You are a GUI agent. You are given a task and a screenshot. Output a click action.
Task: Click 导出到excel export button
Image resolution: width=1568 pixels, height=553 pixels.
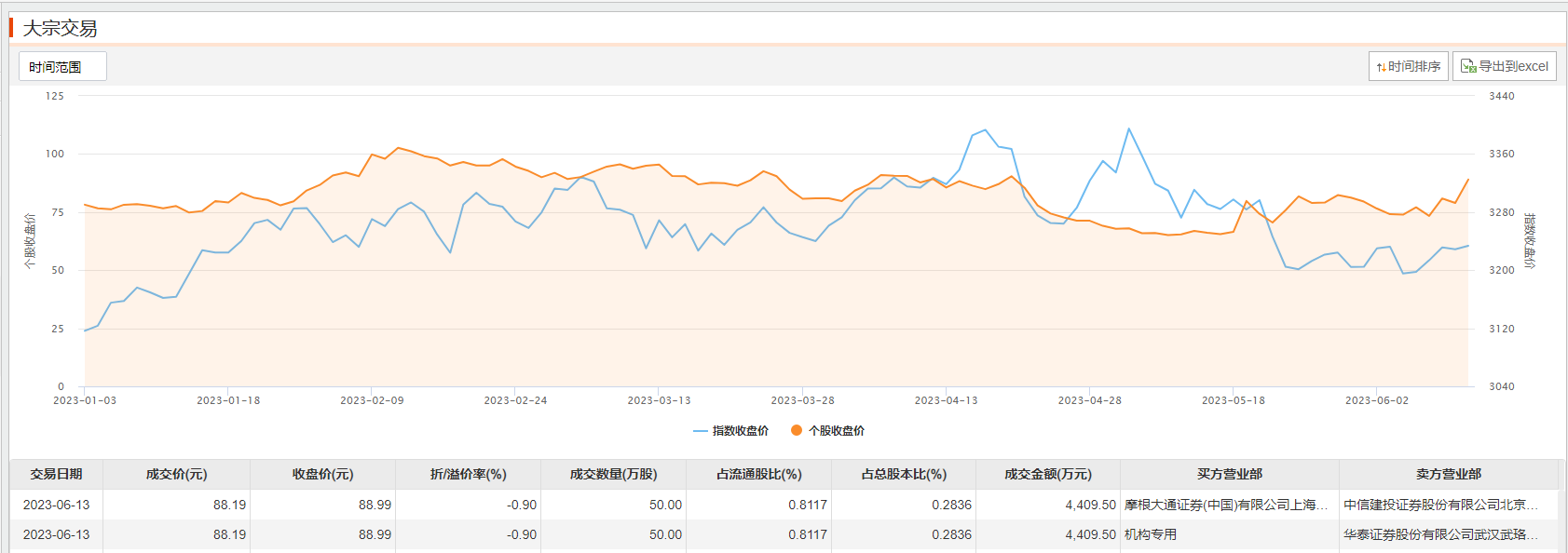(1504, 66)
